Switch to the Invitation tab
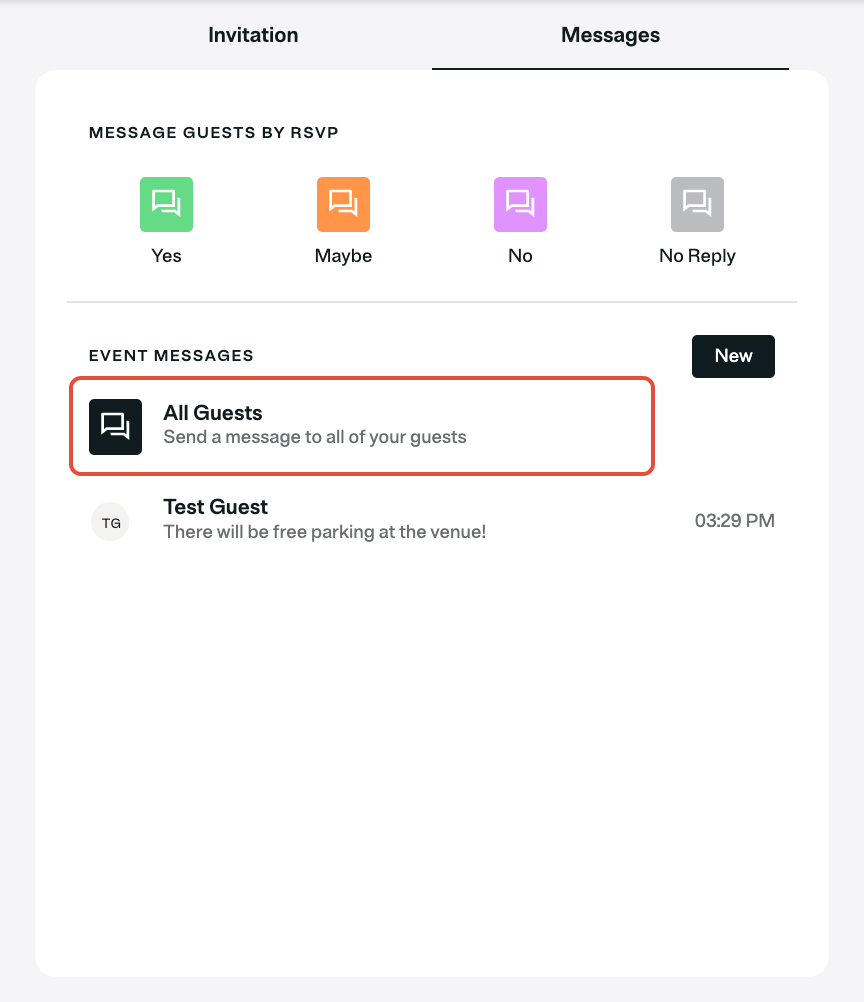 (253, 35)
